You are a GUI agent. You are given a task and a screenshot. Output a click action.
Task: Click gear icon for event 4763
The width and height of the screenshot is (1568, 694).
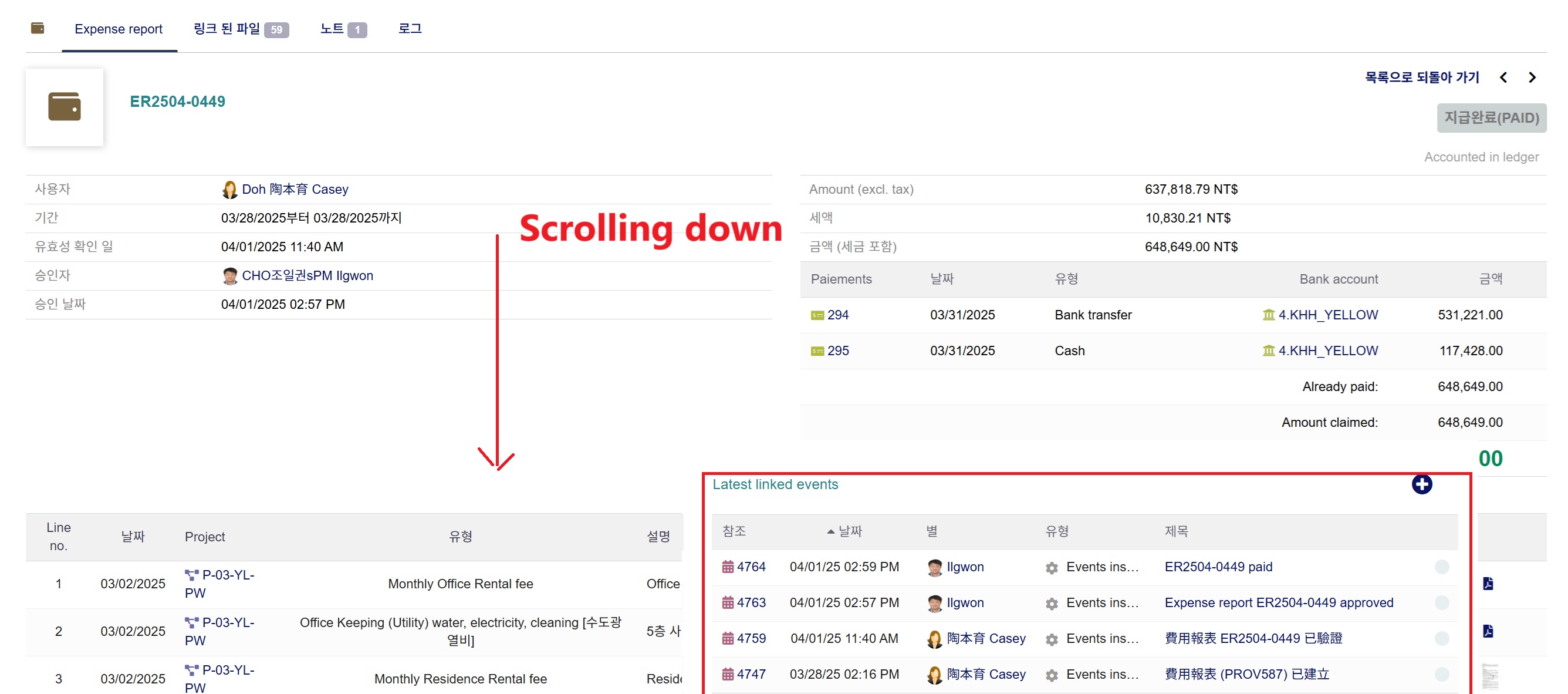click(x=1051, y=604)
